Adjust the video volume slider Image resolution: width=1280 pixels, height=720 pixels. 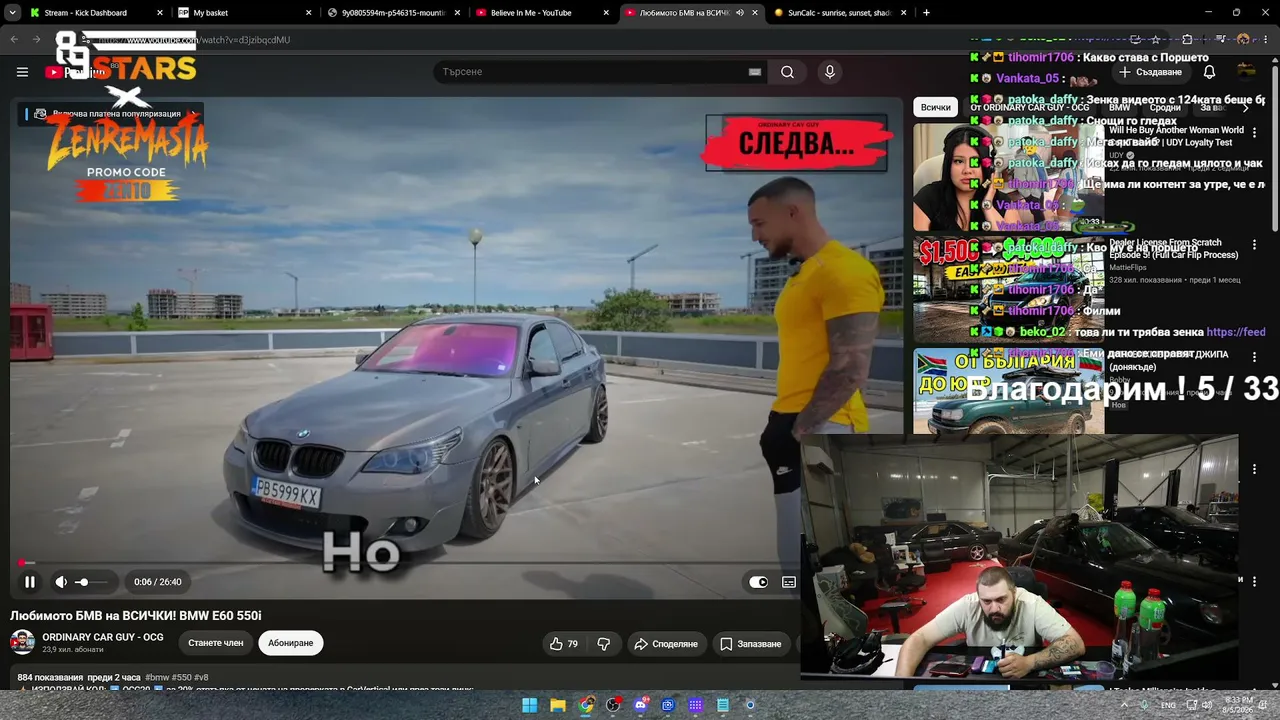(92, 582)
